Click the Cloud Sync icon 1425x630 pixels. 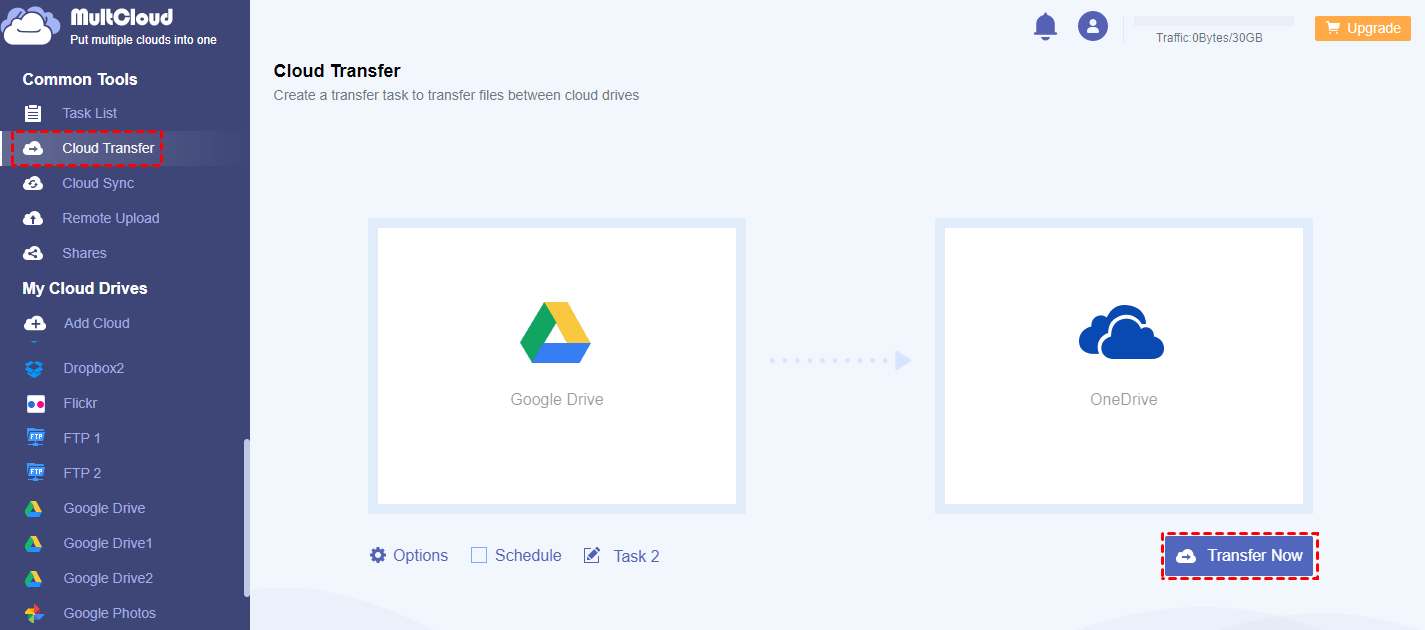(x=33, y=183)
